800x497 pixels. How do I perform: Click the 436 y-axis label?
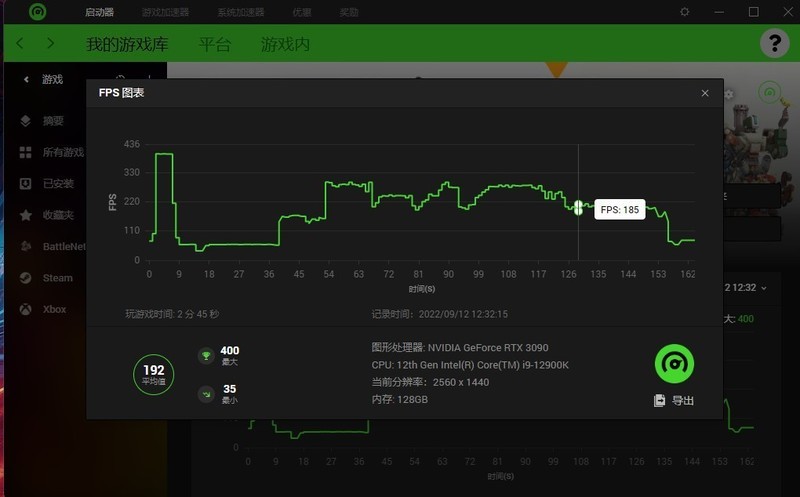(x=132, y=144)
